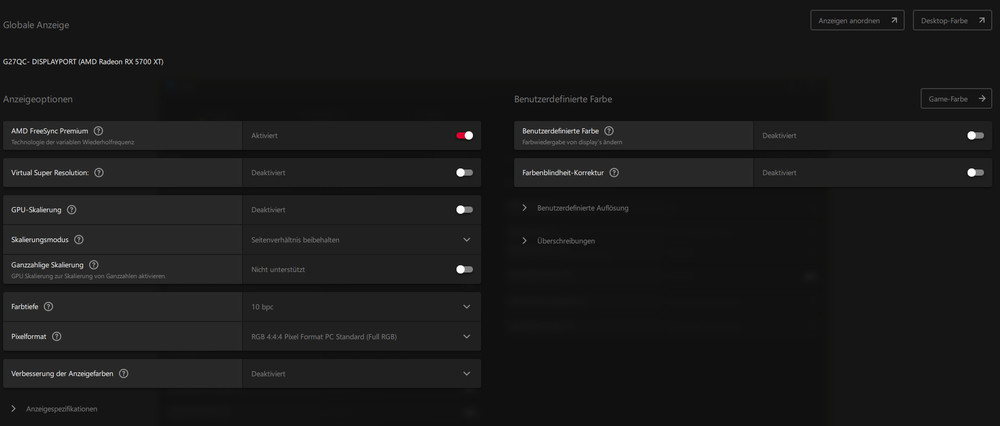Image resolution: width=1000 pixels, height=426 pixels.
Task: Open Verbesserung der Anzeigefarben dropdown
Action: click(x=362, y=374)
